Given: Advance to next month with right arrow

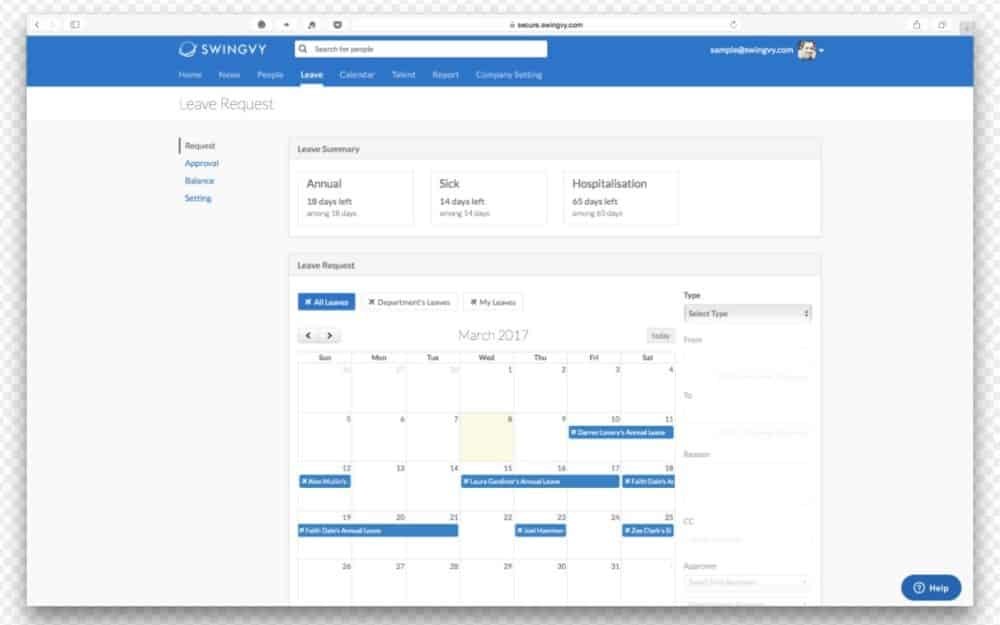Looking at the screenshot, I should 329,336.
